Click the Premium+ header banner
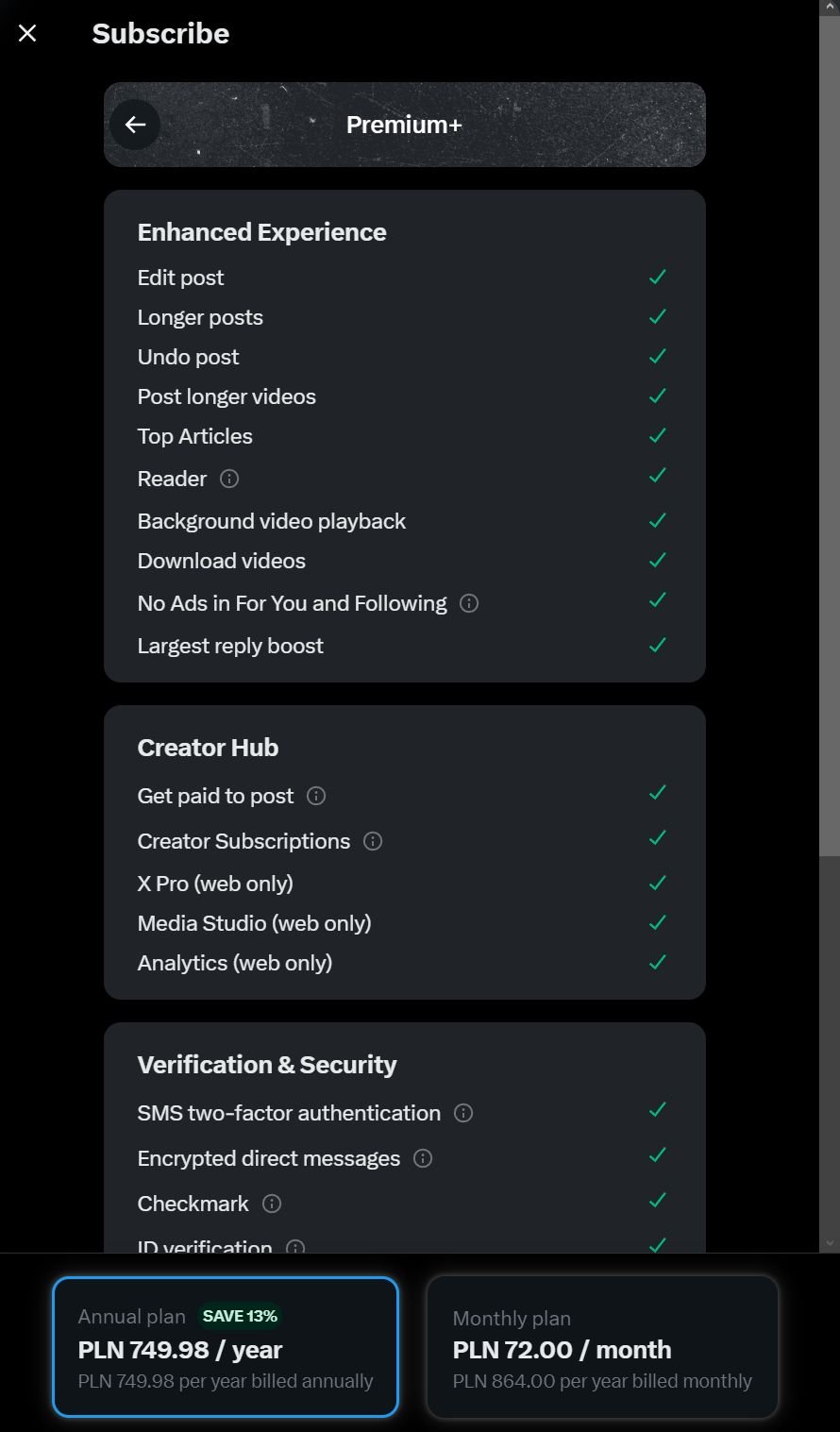Image resolution: width=840 pixels, height=1432 pixels. coord(405,125)
